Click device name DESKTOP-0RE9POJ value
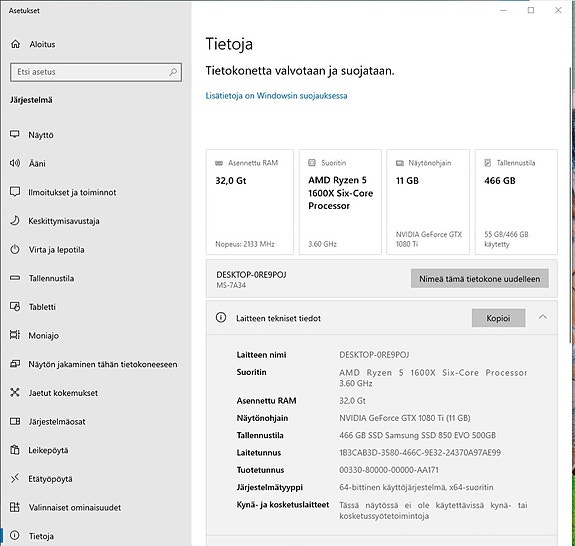The image size is (575, 546). (x=374, y=355)
